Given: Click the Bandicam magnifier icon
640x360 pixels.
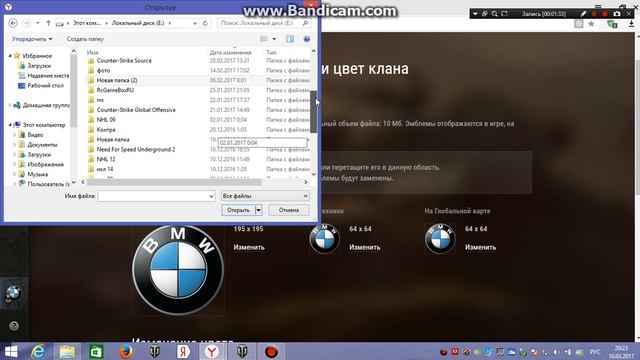Looking at the screenshot, I should tap(494, 14).
